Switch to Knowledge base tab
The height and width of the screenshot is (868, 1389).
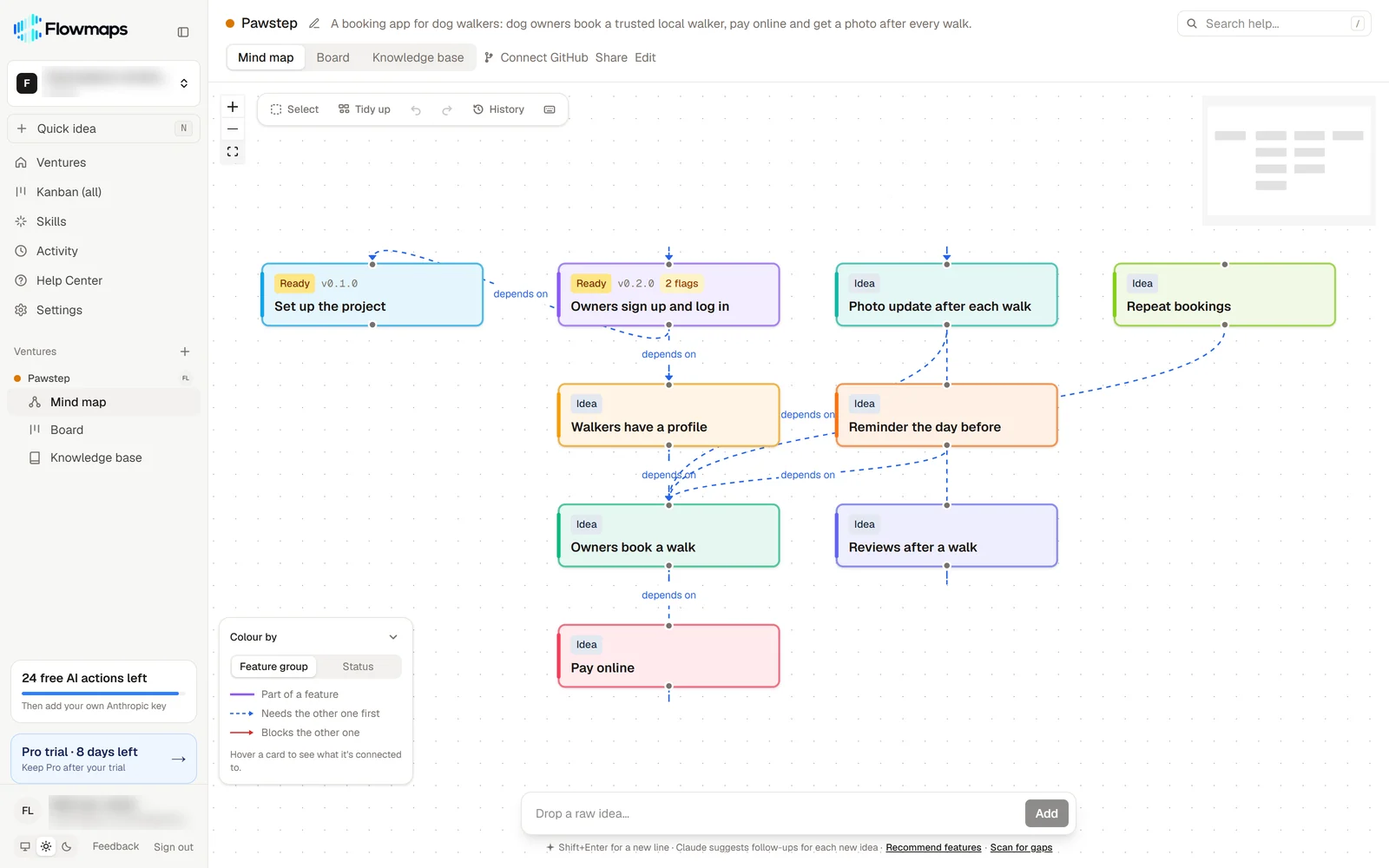pyautogui.click(x=418, y=57)
